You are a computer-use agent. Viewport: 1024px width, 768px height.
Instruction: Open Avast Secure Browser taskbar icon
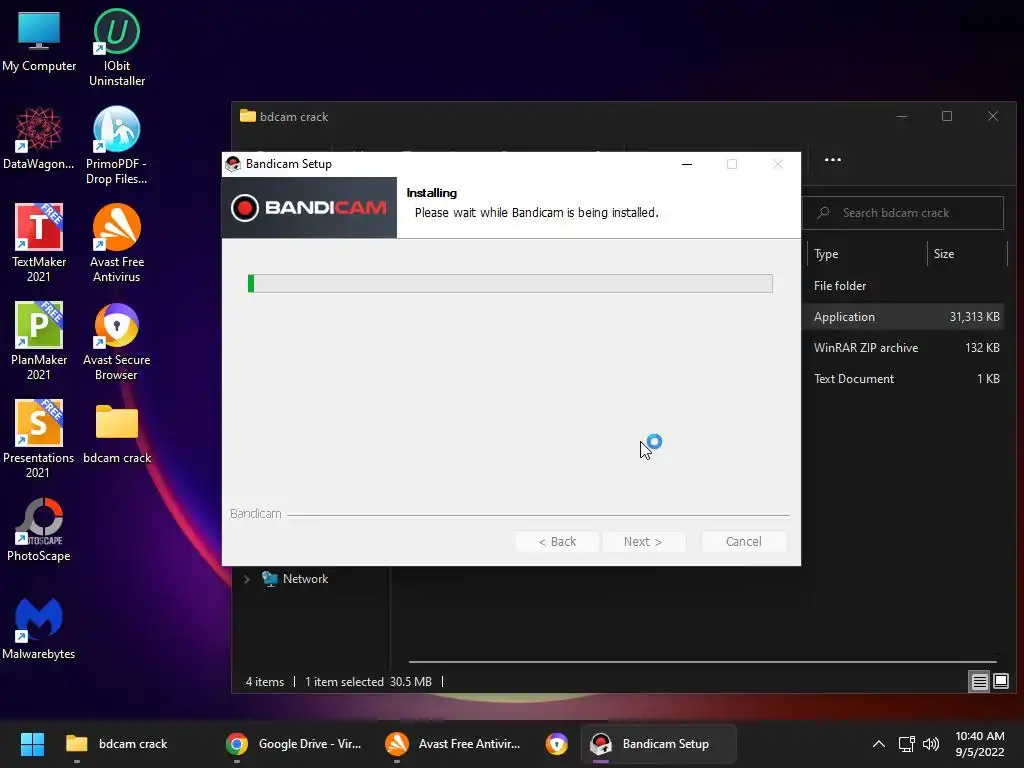tap(556, 744)
